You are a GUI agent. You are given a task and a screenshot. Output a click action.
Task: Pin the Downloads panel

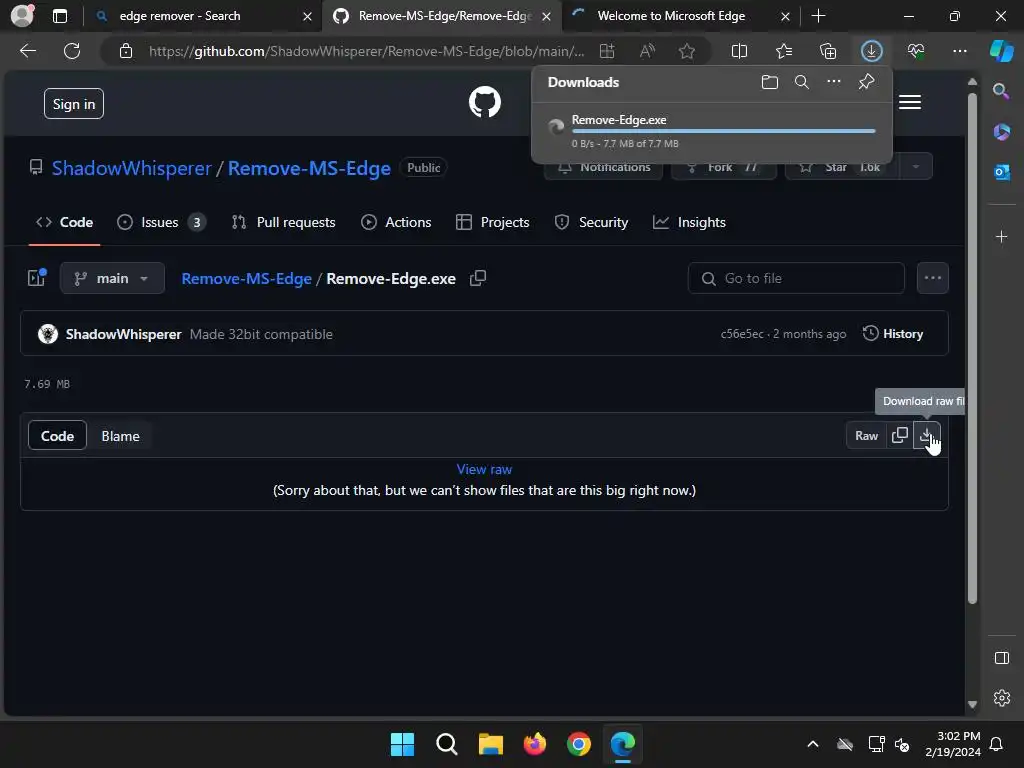tap(866, 82)
